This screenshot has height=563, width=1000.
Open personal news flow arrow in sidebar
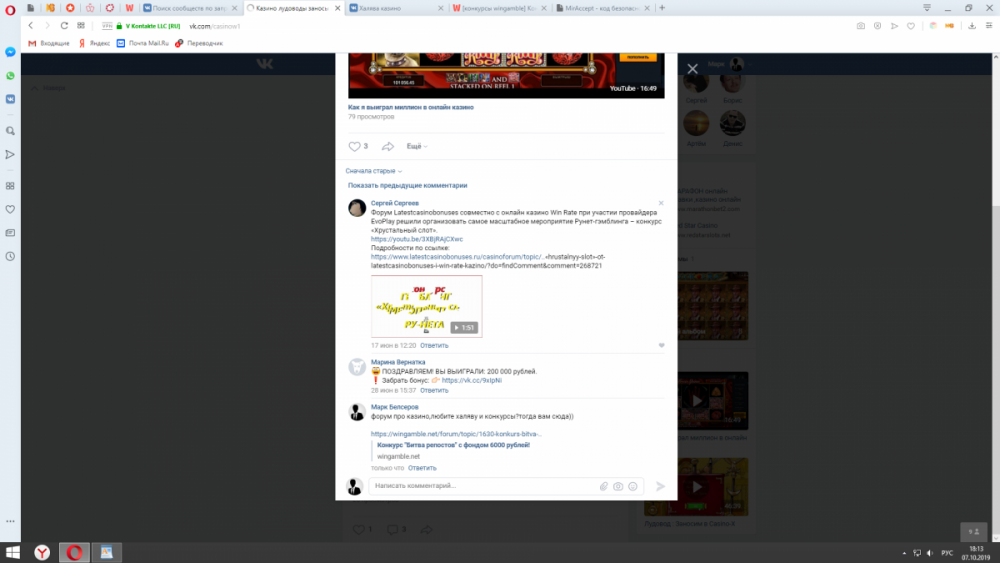click(10, 154)
